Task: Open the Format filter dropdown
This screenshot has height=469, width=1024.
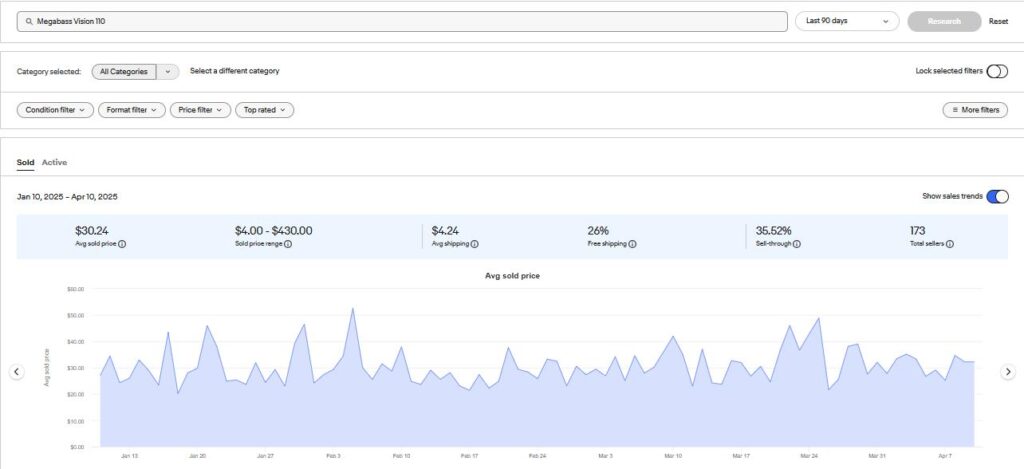Action: 132,110
